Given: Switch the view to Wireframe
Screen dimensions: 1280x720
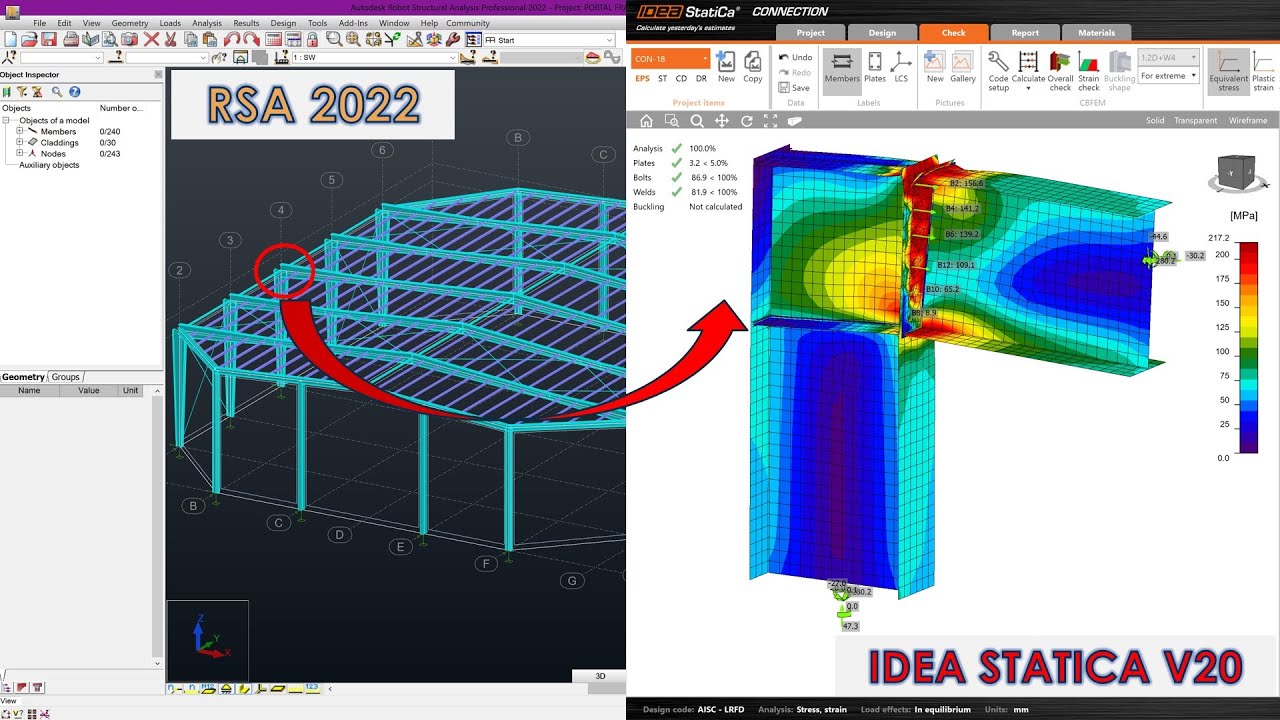Looking at the screenshot, I should 1247,120.
